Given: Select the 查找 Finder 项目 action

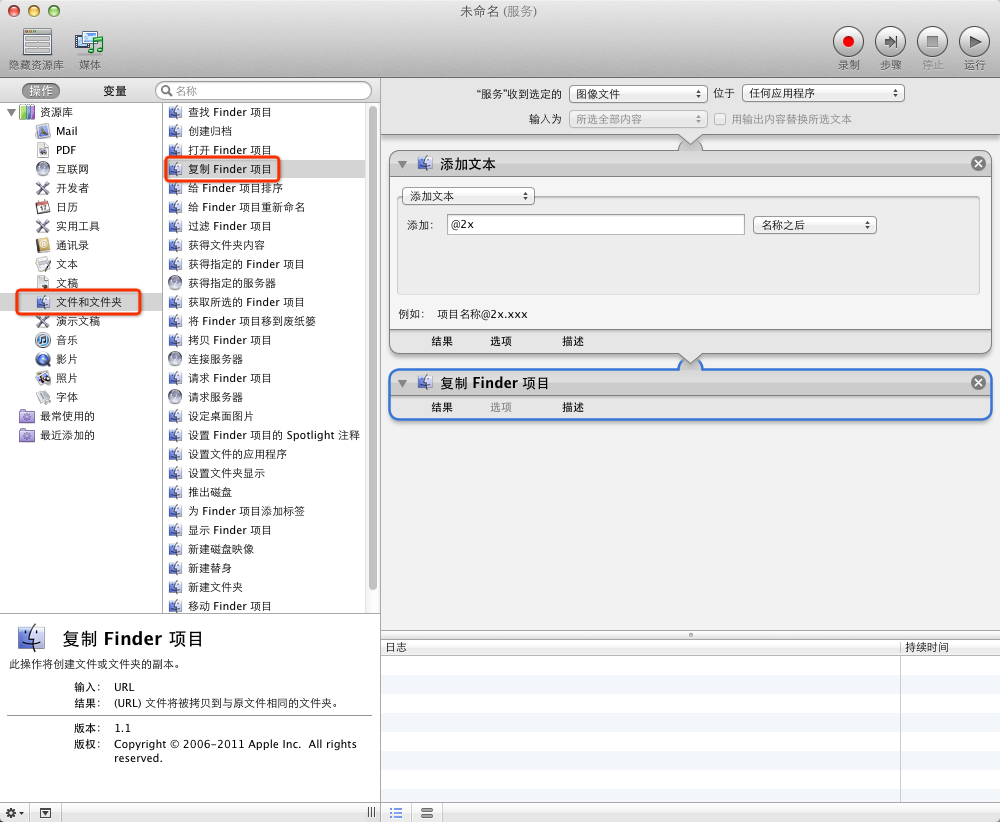Looking at the screenshot, I should [x=230, y=112].
